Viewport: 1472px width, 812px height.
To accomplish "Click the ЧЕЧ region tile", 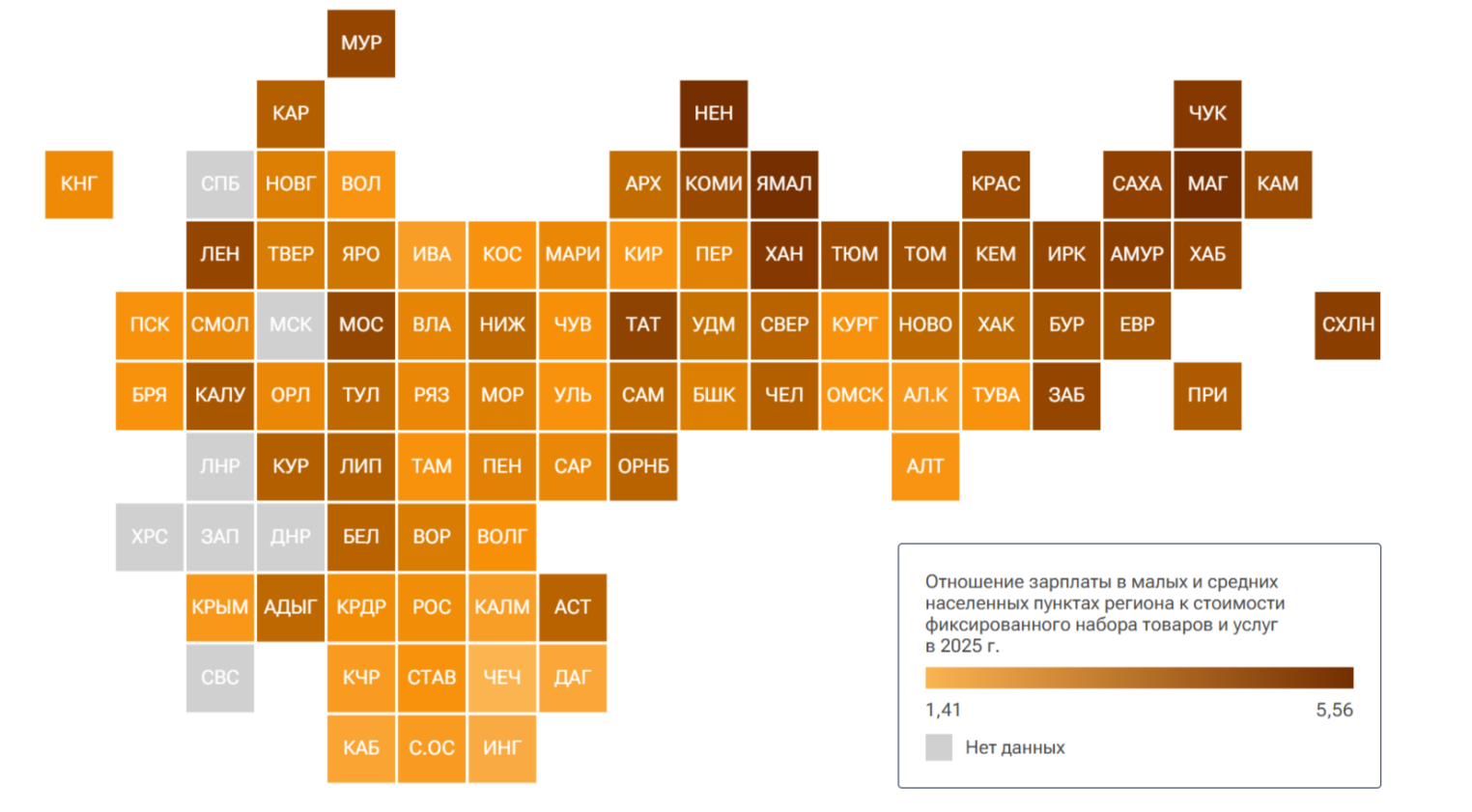I will coord(502,678).
